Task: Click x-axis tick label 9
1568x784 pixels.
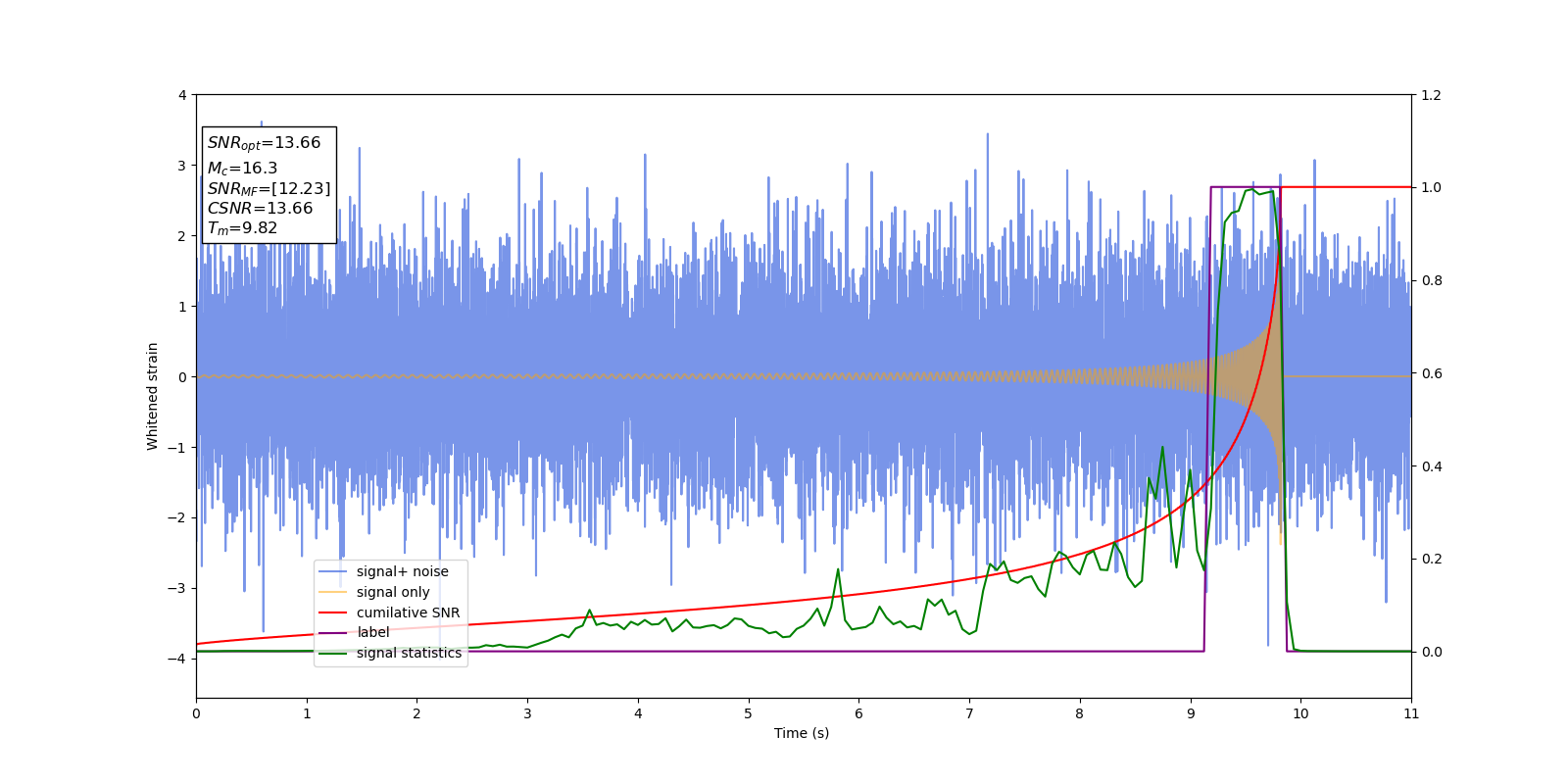Action: point(1190,713)
